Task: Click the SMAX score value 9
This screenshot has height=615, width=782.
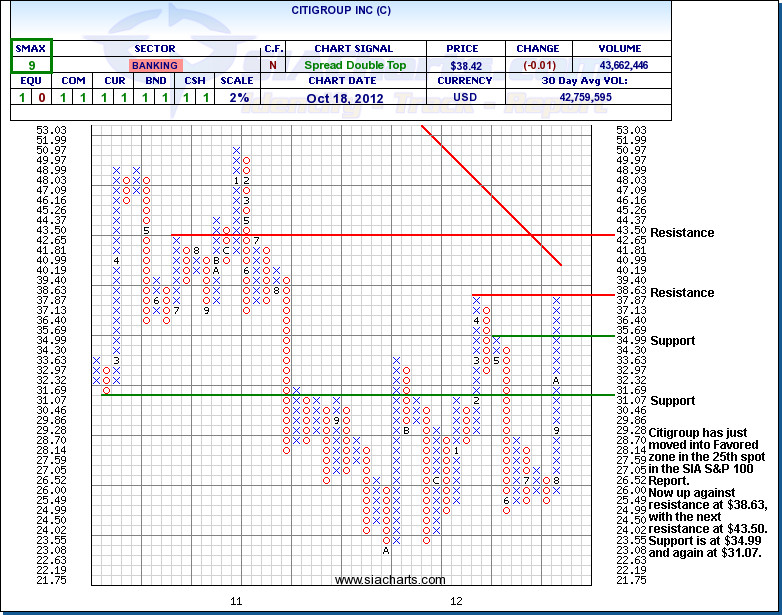Action: pyautogui.click(x=32, y=65)
